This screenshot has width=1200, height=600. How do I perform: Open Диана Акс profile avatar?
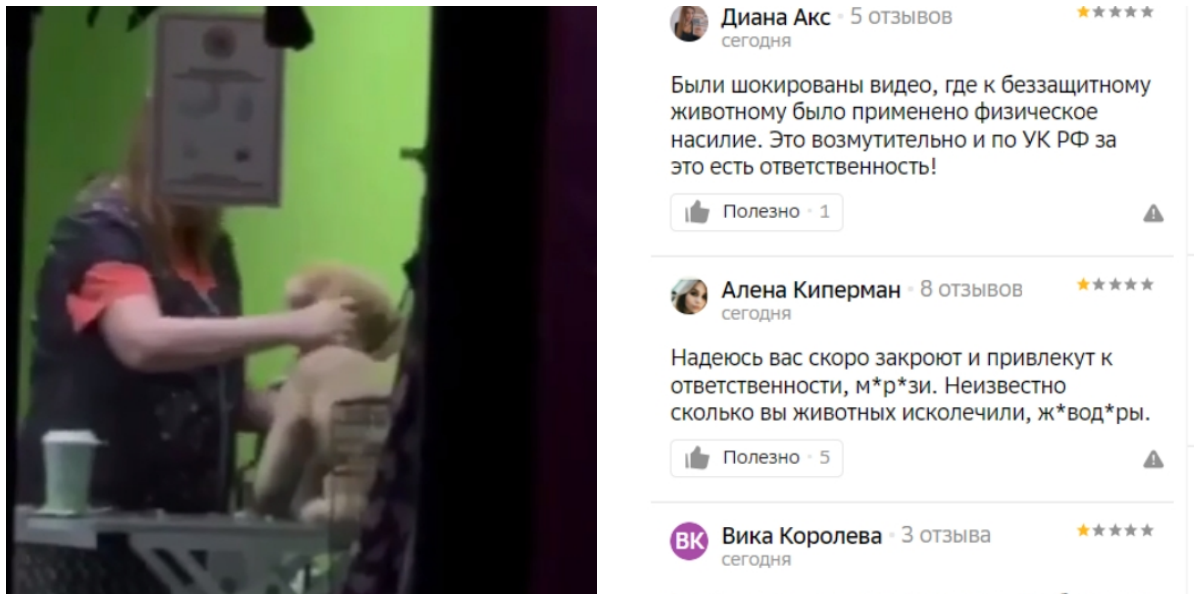click(x=689, y=24)
